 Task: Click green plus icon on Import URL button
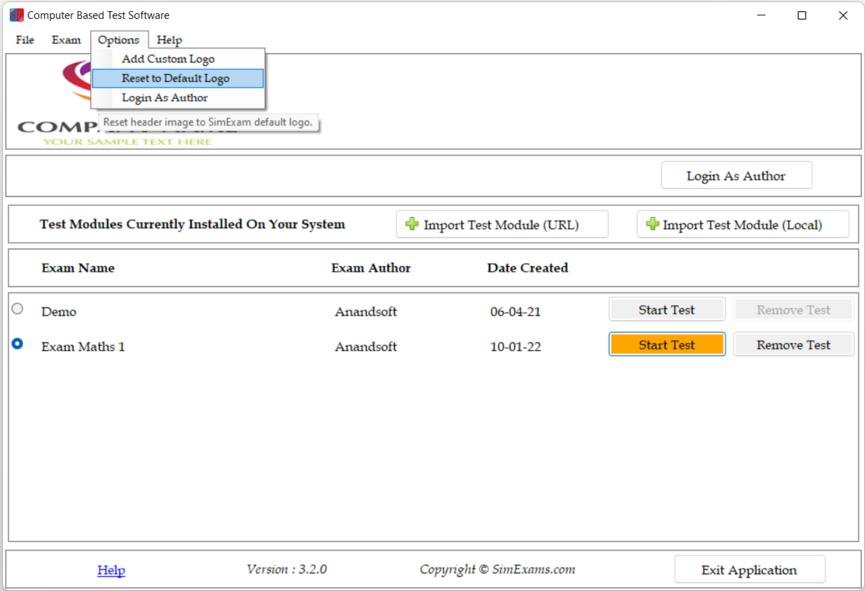pos(412,224)
